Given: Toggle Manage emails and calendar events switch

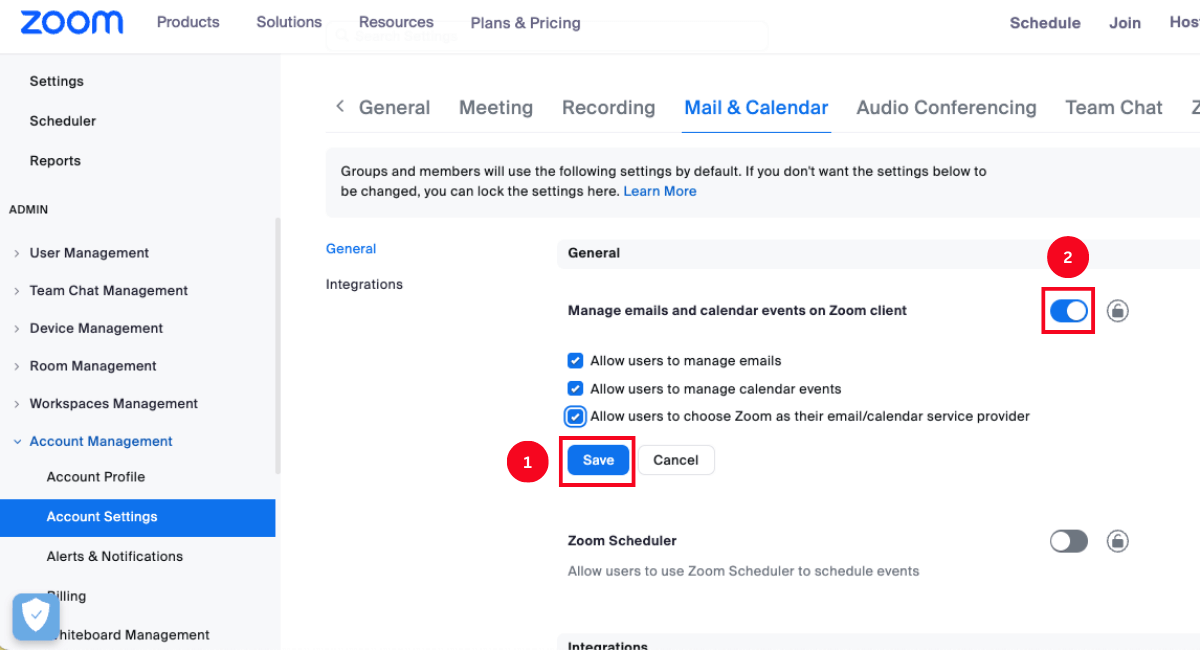Looking at the screenshot, I should pyautogui.click(x=1068, y=311).
